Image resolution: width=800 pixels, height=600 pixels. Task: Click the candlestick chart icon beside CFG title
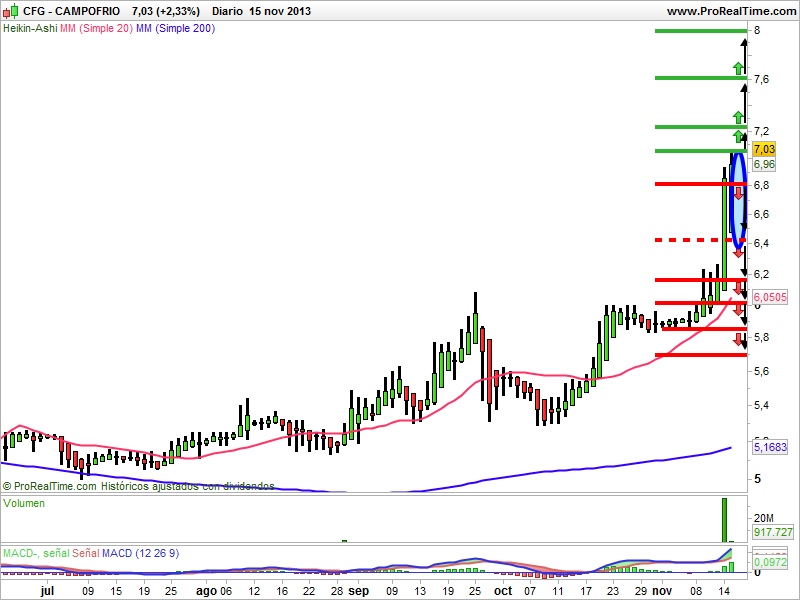(x=10, y=11)
